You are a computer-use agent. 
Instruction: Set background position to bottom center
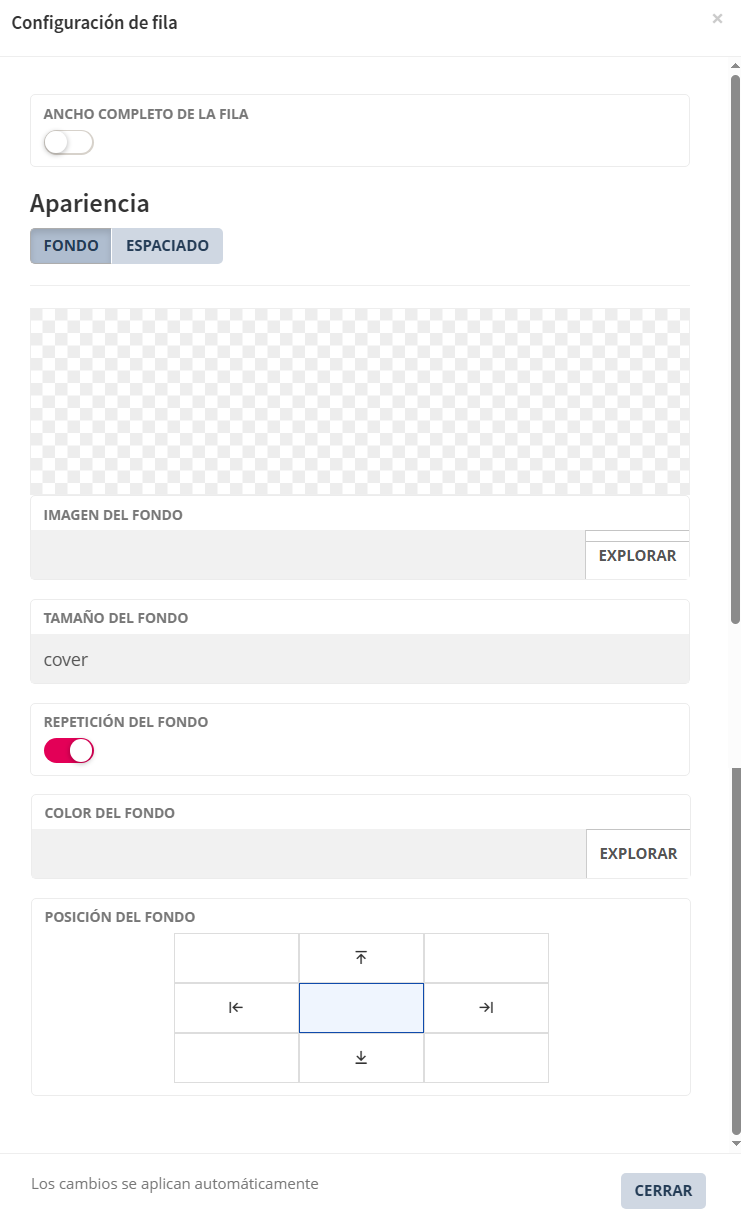point(361,1058)
